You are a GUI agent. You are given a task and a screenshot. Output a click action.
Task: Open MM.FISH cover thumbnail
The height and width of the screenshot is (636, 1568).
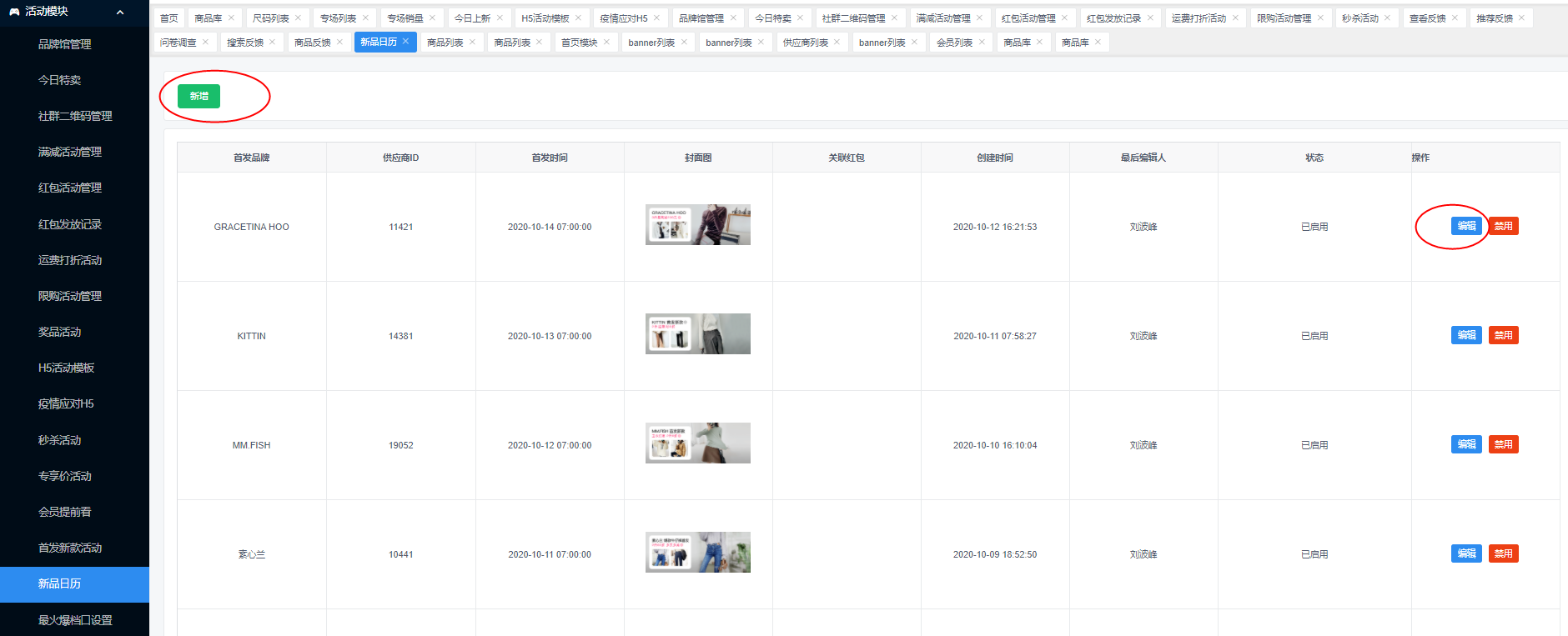(698, 443)
